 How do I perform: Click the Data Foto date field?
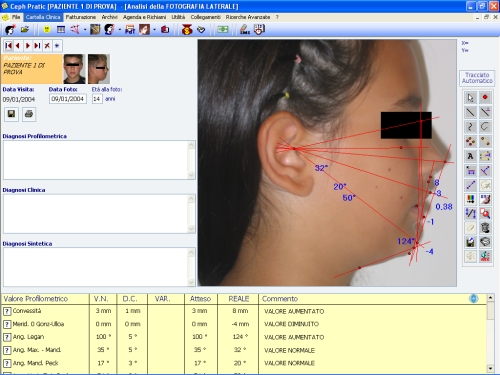68,99
